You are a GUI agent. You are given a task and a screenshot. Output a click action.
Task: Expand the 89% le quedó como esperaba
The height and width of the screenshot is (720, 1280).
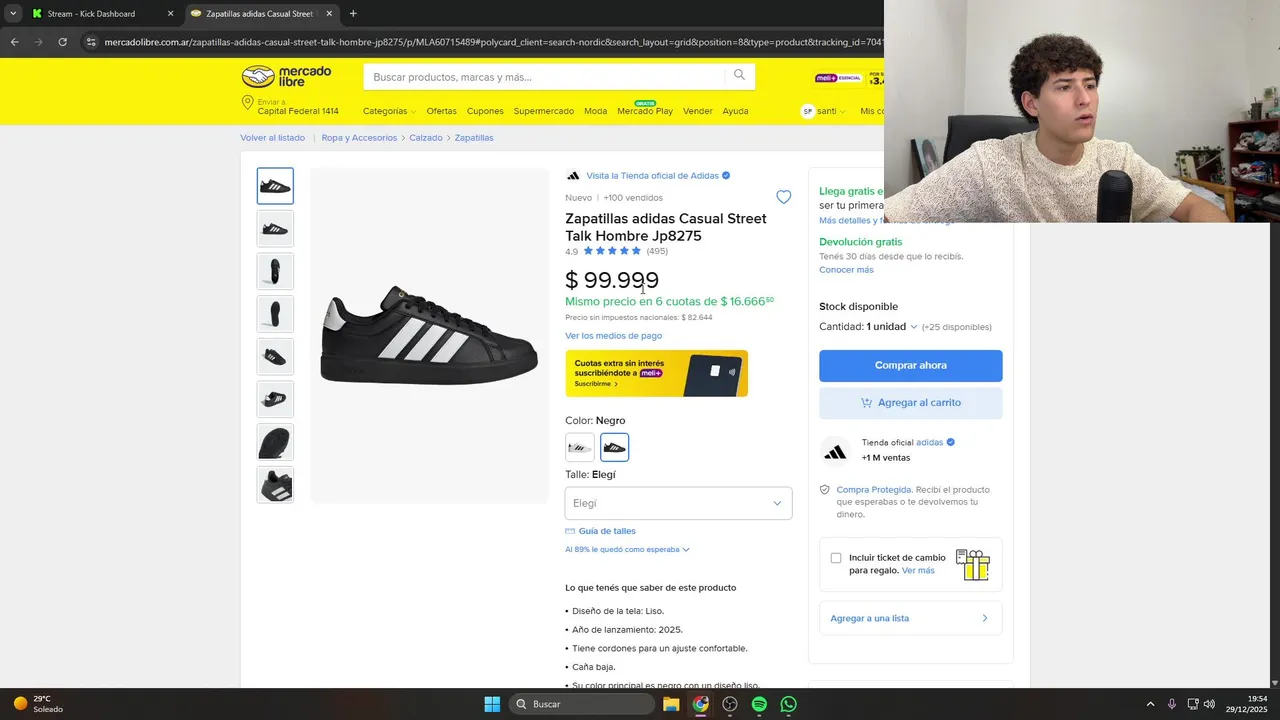[627, 549]
